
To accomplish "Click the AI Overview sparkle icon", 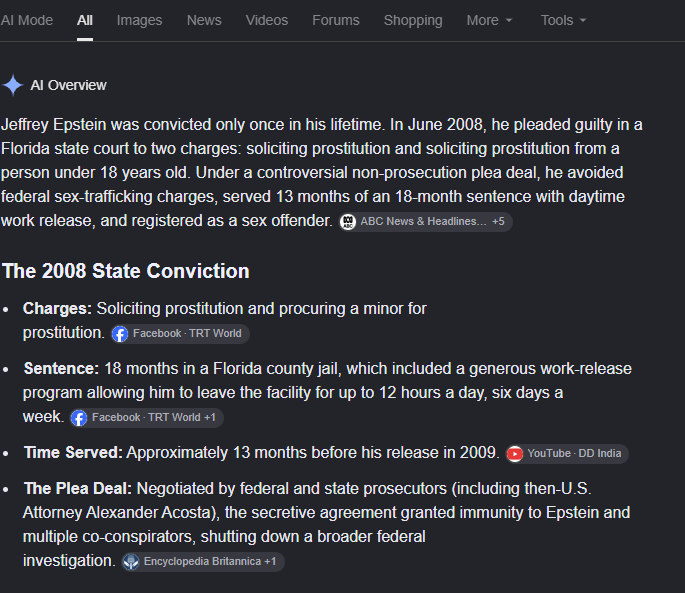I will pos(13,85).
